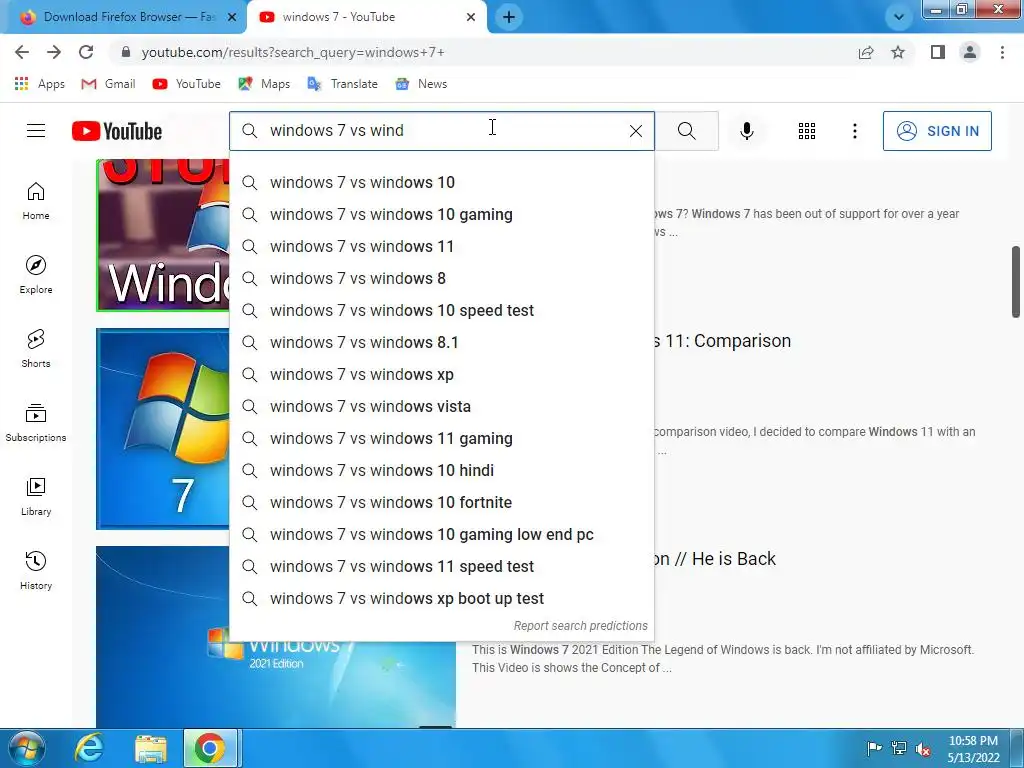1024x768 pixels.
Task: Start voice search with the microphone
Action: pyautogui.click(x=746, y=131)
